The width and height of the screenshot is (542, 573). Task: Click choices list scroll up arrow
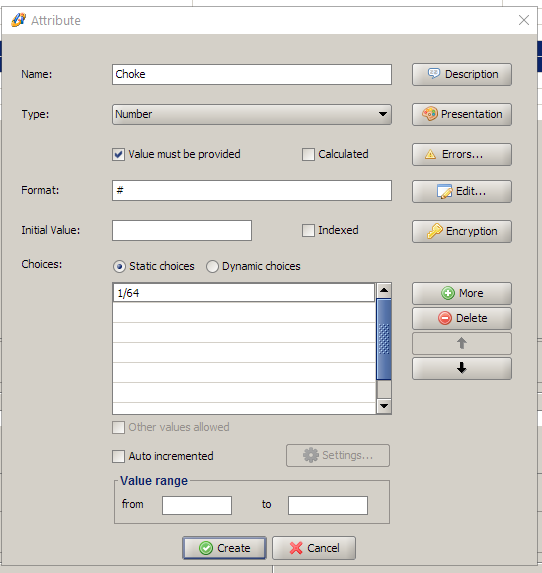[x=384, y=291]
